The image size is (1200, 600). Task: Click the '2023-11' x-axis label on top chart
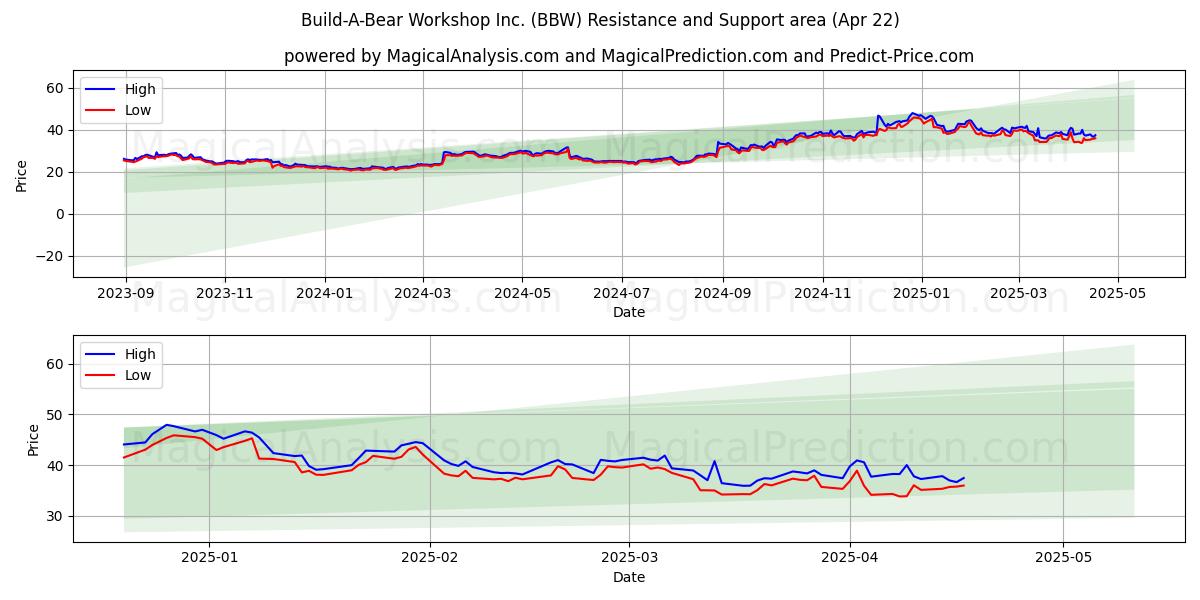pos(224,295)
